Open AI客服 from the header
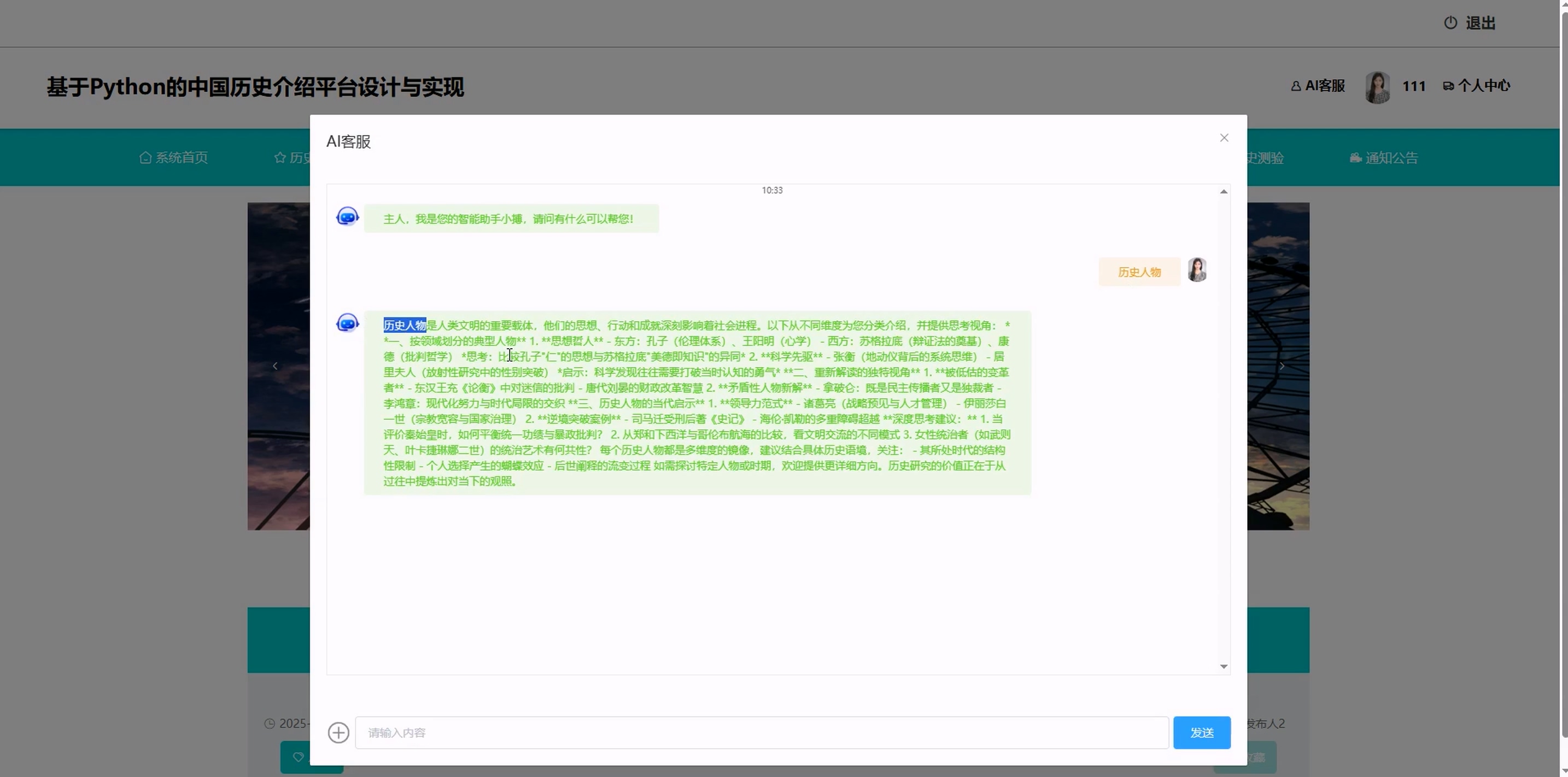The width and height of the screenshot is (1568, 777). point(1318,86)
